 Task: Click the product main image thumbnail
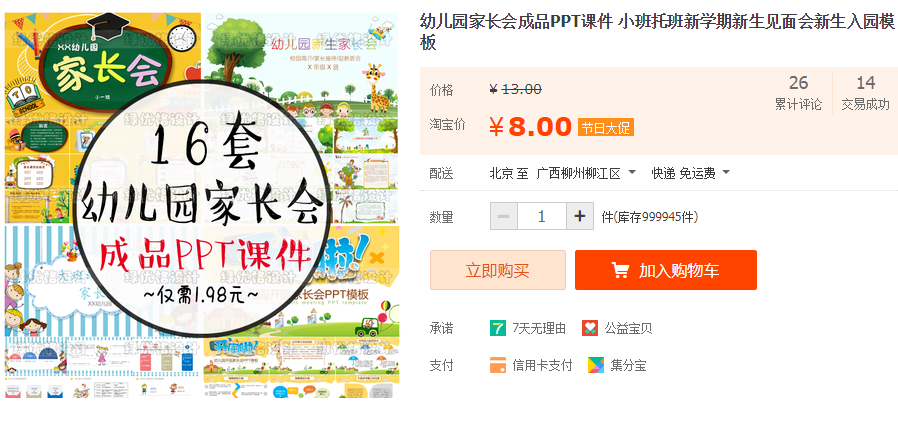click(202, 205)
